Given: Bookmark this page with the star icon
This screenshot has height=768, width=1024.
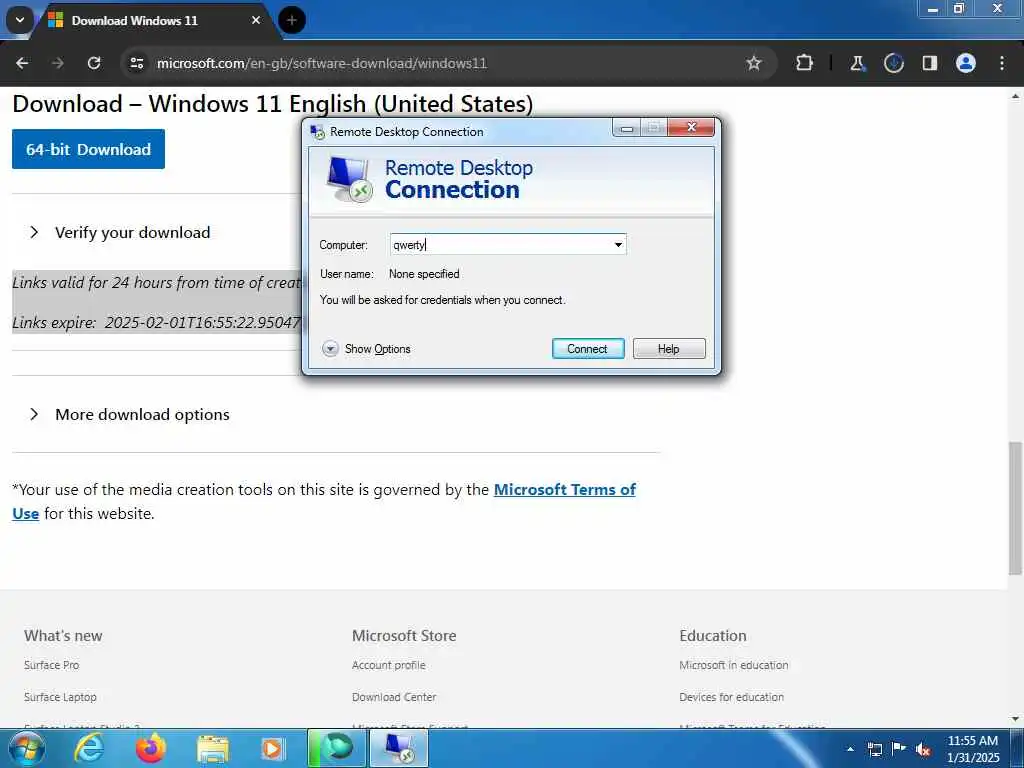Looking at the screenshot, I should [754, 63].
